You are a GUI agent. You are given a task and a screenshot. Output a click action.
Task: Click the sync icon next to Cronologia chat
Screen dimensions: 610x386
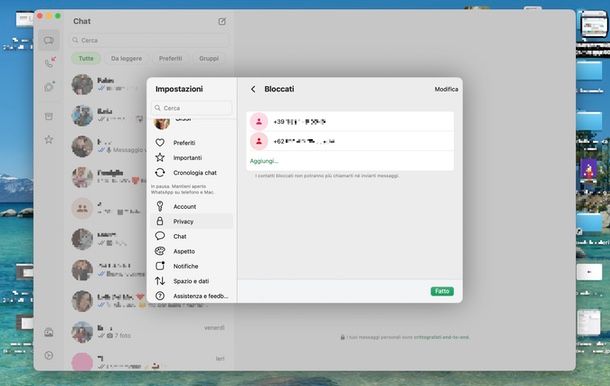(x=160, y=172)
